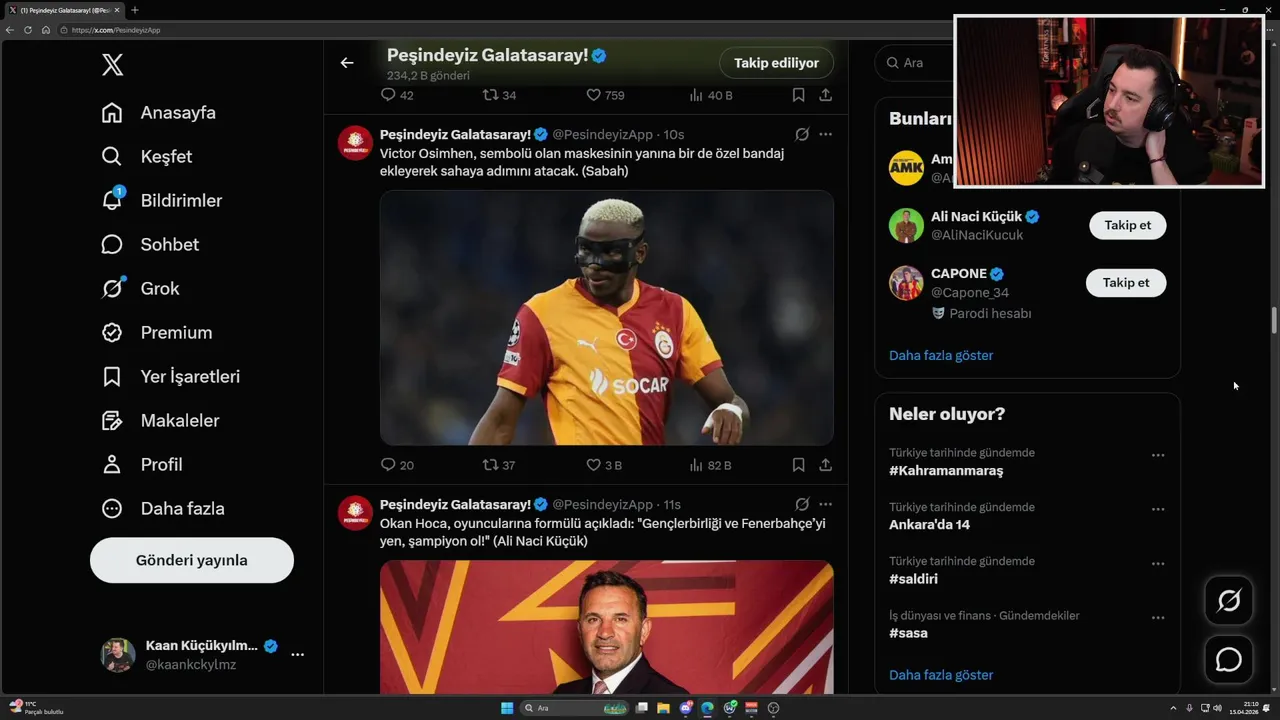Screen dimensions: 1280x720
Task: Open File Explorer from the taskbar
Action: click(664, 708)
